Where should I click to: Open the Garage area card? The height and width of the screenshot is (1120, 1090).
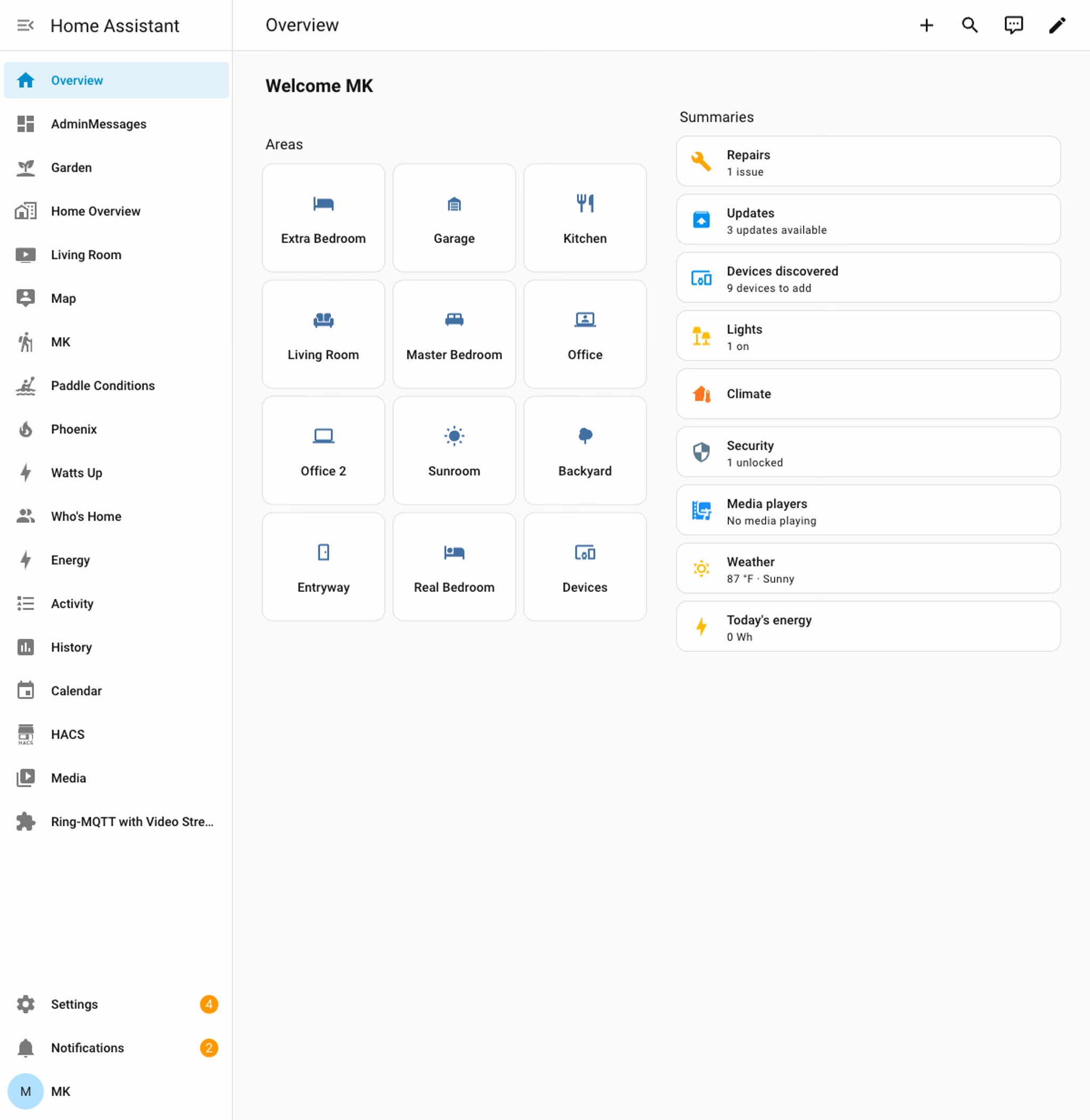(x=454, y=218)
